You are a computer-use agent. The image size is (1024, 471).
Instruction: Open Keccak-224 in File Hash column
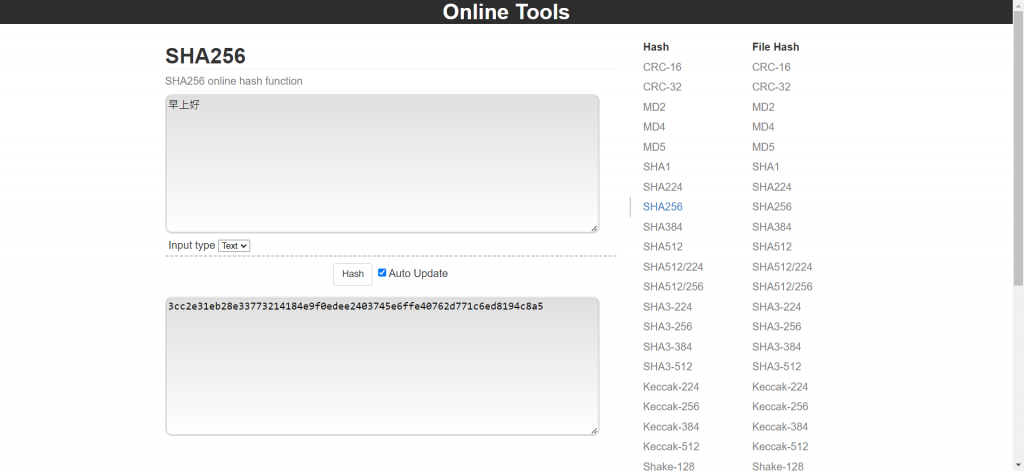click(780, 386)
